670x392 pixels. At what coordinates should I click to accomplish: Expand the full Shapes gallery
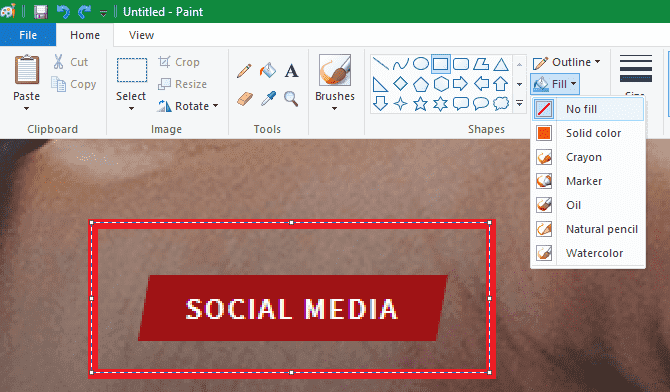pos(520,103)
